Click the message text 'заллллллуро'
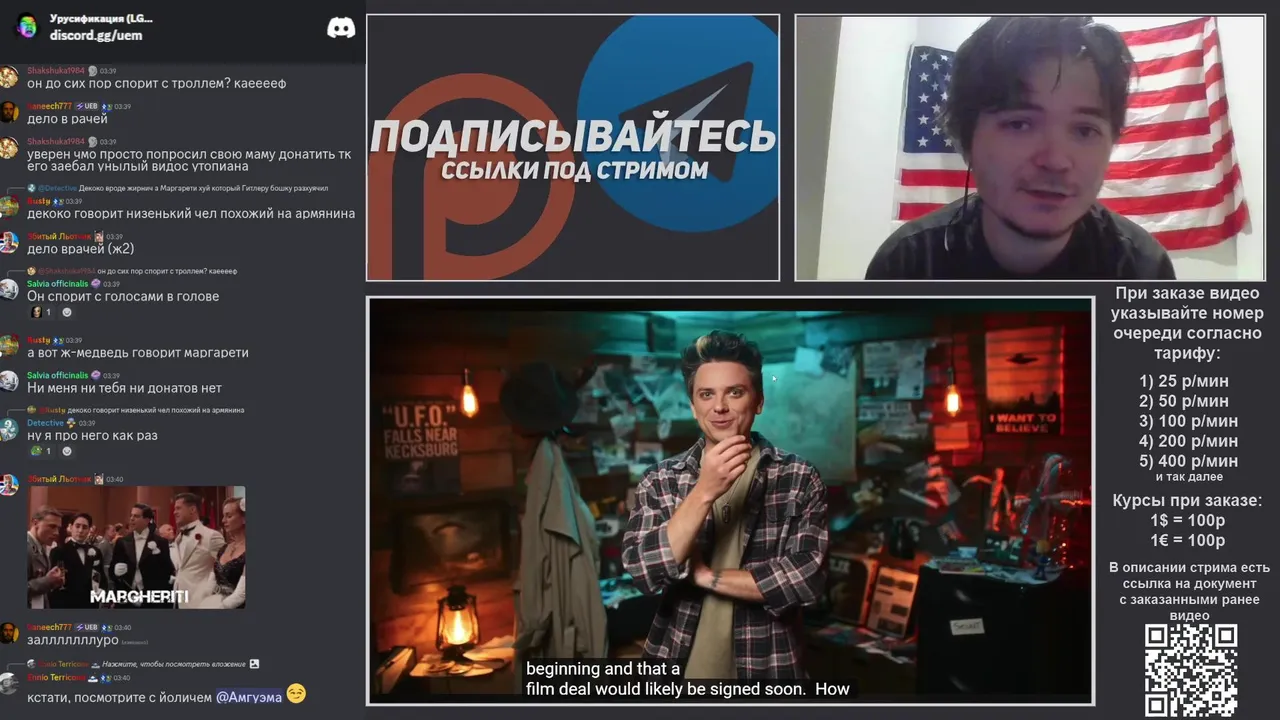1280x720 pixels. click(73, 640)
